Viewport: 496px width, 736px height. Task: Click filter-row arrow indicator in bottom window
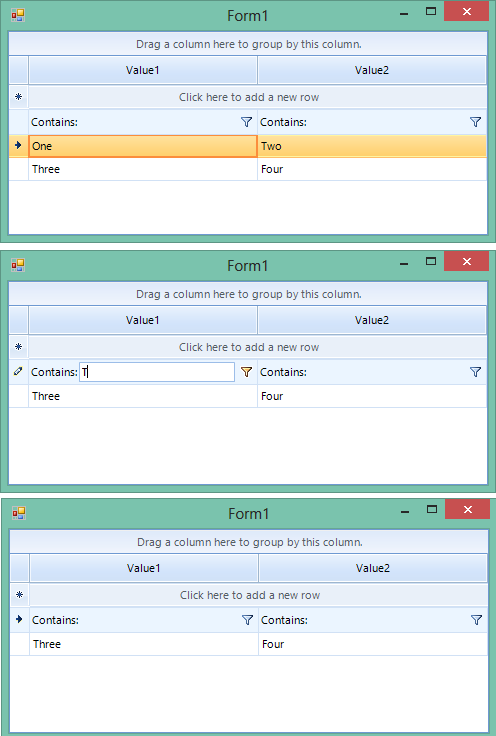pyautogui.click(x=19, y=620)
